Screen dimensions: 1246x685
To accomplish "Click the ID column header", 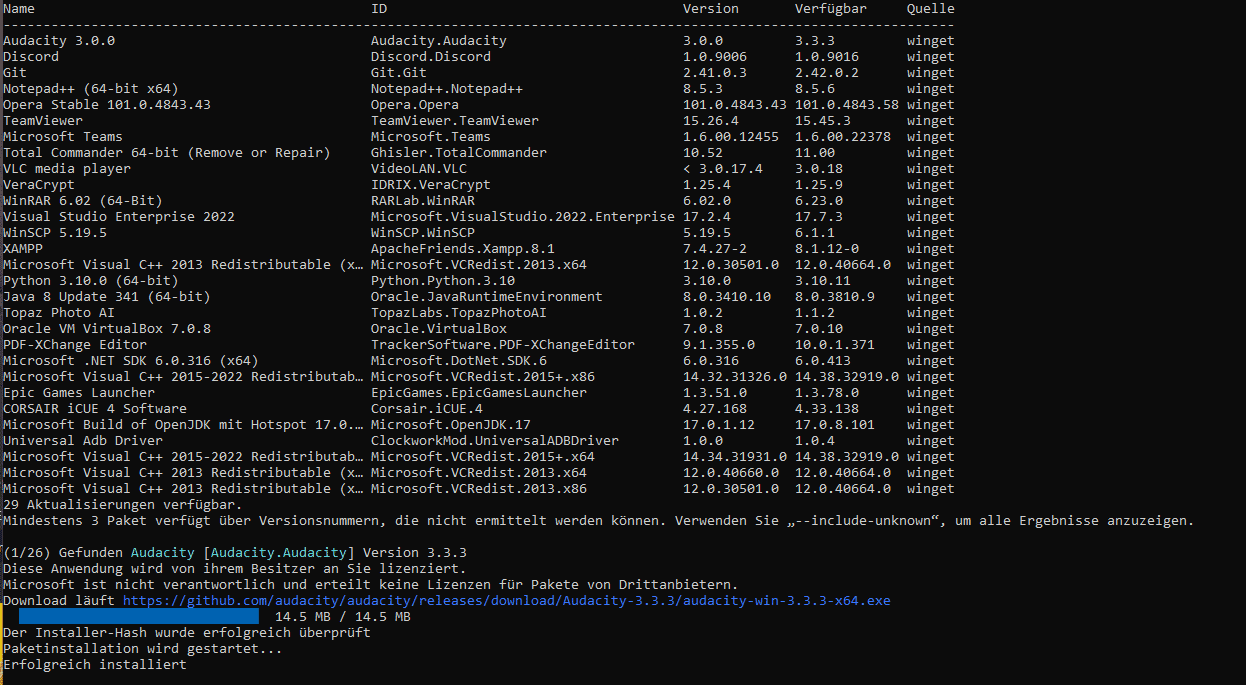I will click(379, 9).
